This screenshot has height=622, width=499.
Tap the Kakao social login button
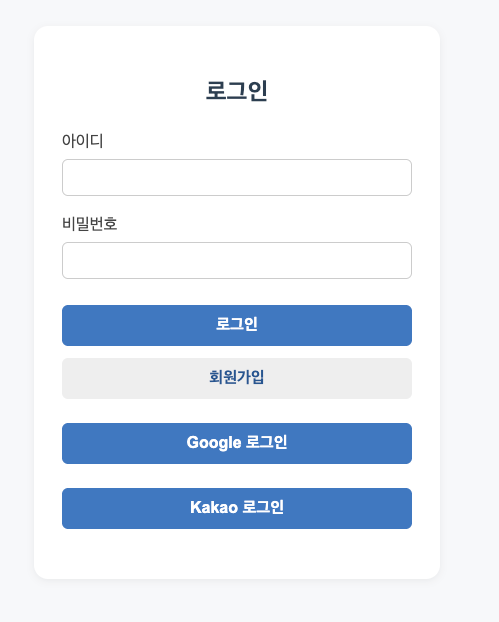237,508
